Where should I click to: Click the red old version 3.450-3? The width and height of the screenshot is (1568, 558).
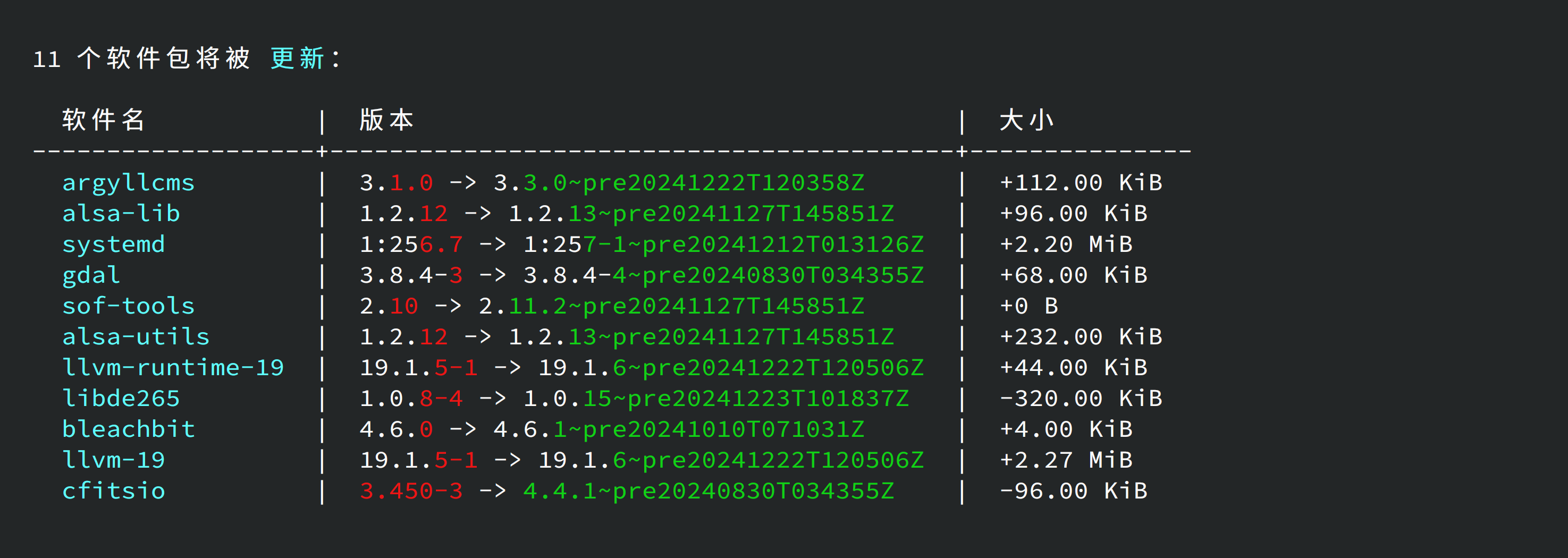click(411, 491)
